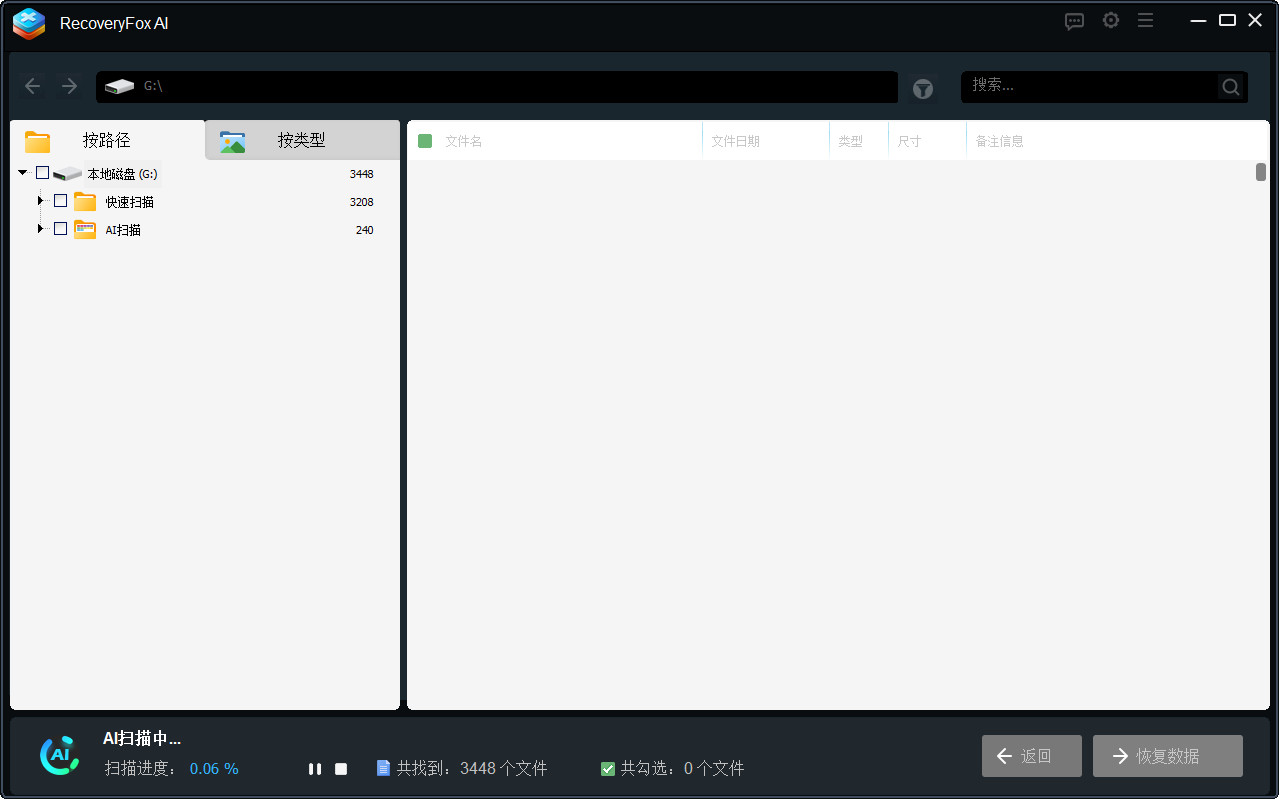Image resolution: width=1279 pixels, height=799 pixels.
Task: Expand the 快速扫描 tree node
Action: click(40, 200)
